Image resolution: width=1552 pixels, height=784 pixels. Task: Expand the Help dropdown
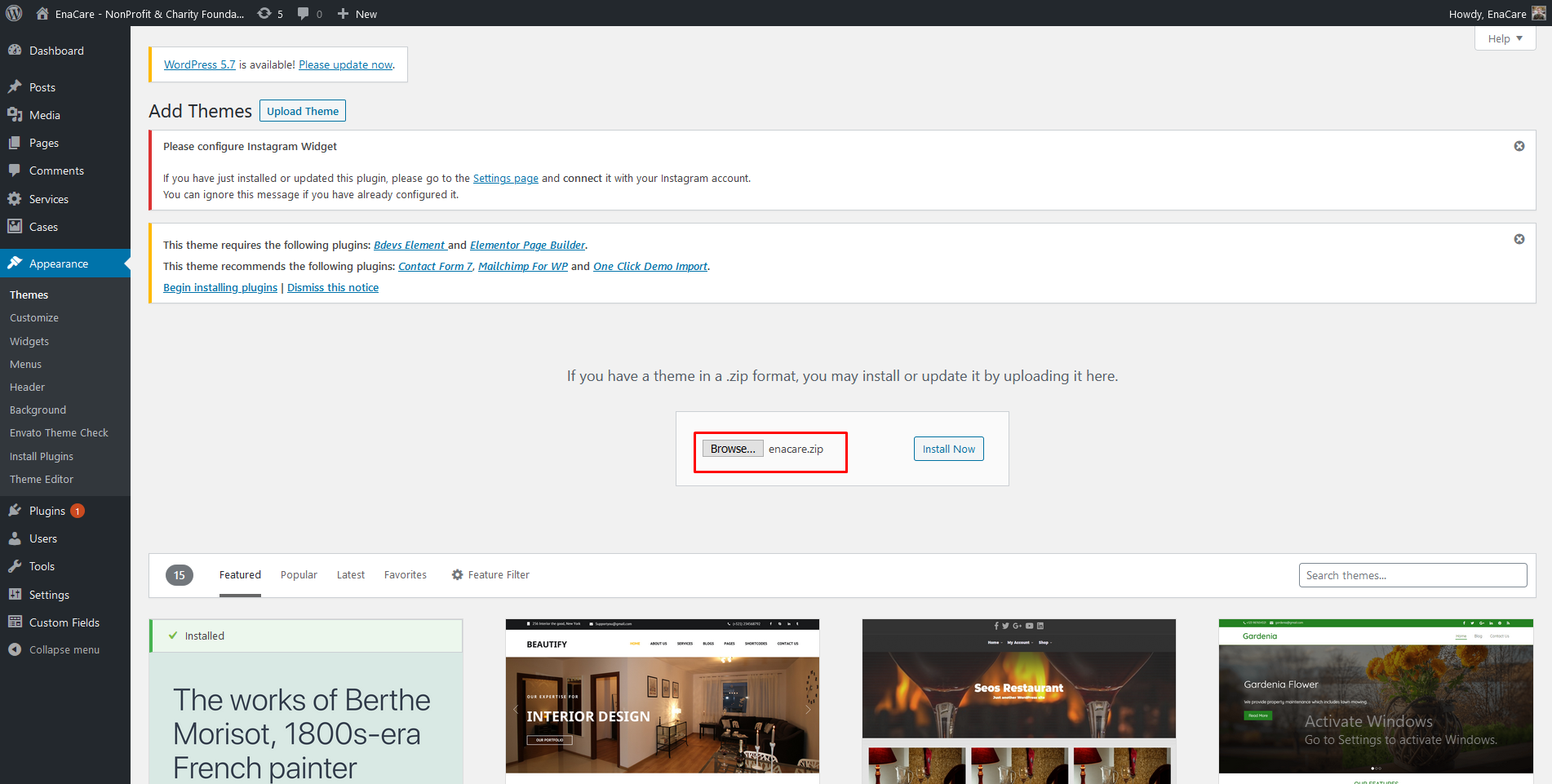point(1505,38)
